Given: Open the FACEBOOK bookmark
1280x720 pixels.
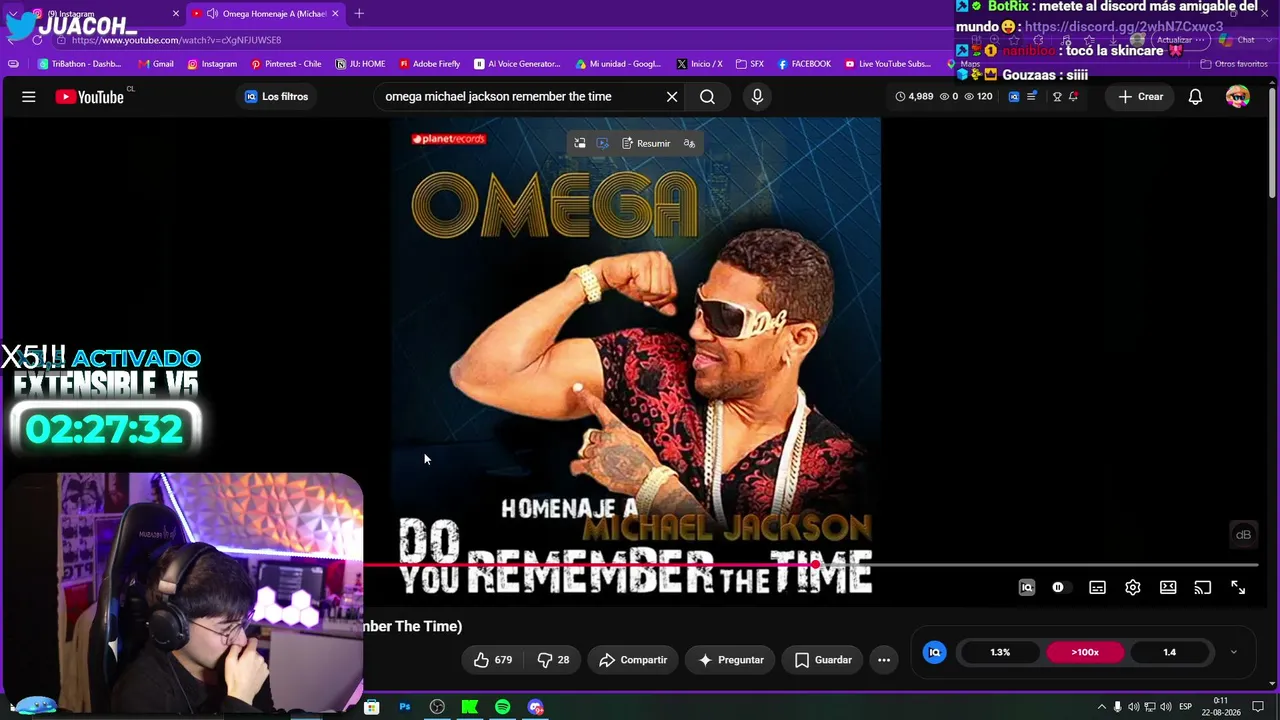Looking at the screenshot, I should pos(804,64).
